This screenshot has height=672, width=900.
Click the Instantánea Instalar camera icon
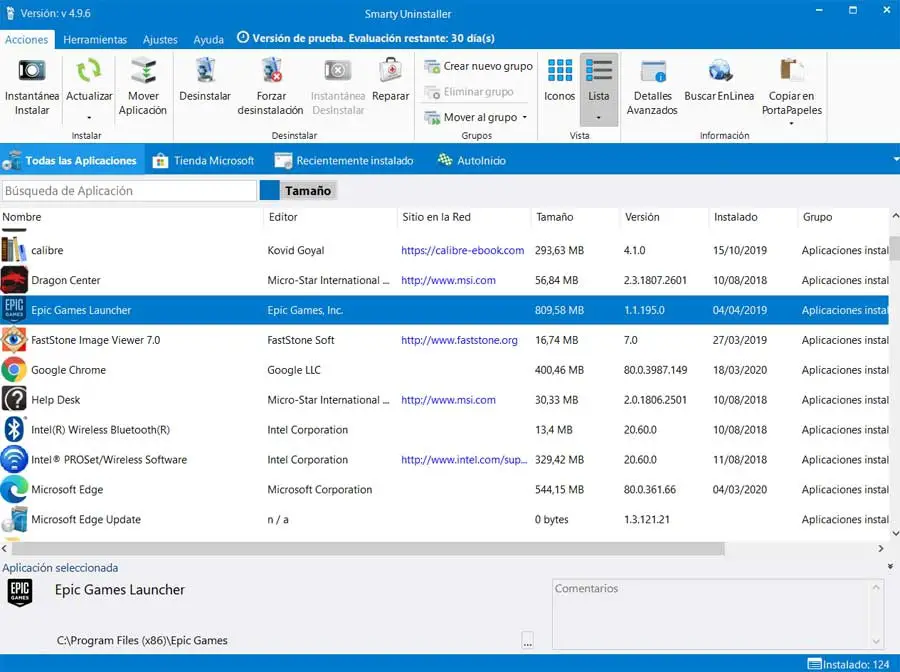(x=32, y=71)
